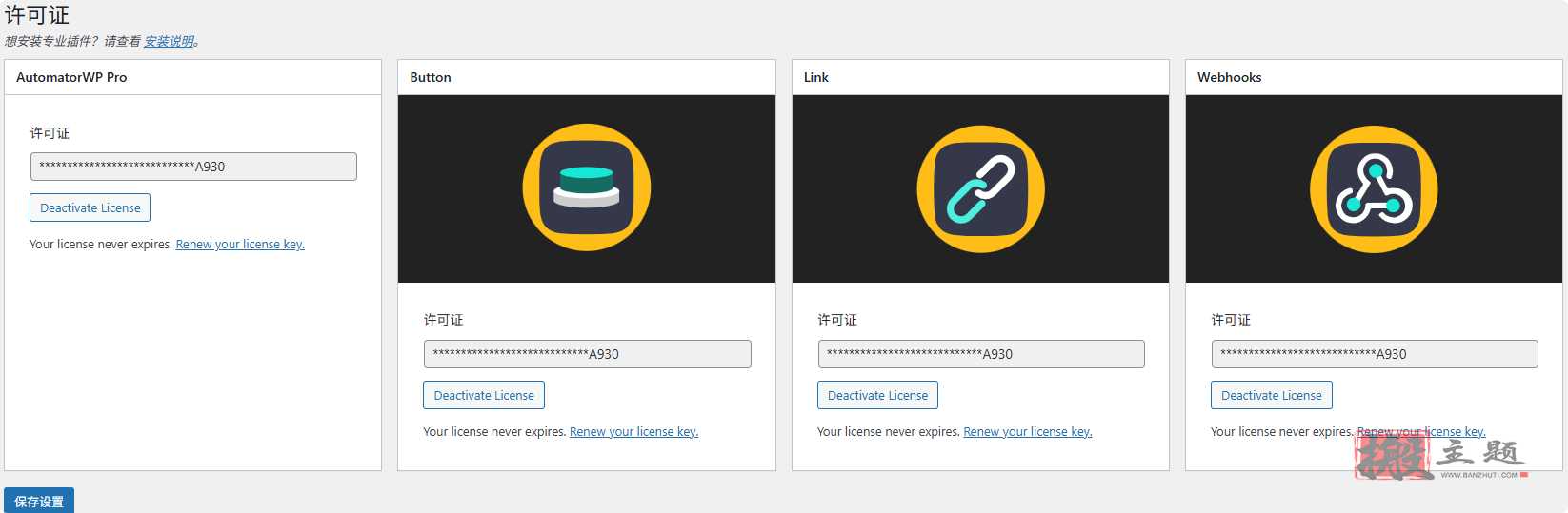Click the 许可证 page heading

[x=37, y=15]
